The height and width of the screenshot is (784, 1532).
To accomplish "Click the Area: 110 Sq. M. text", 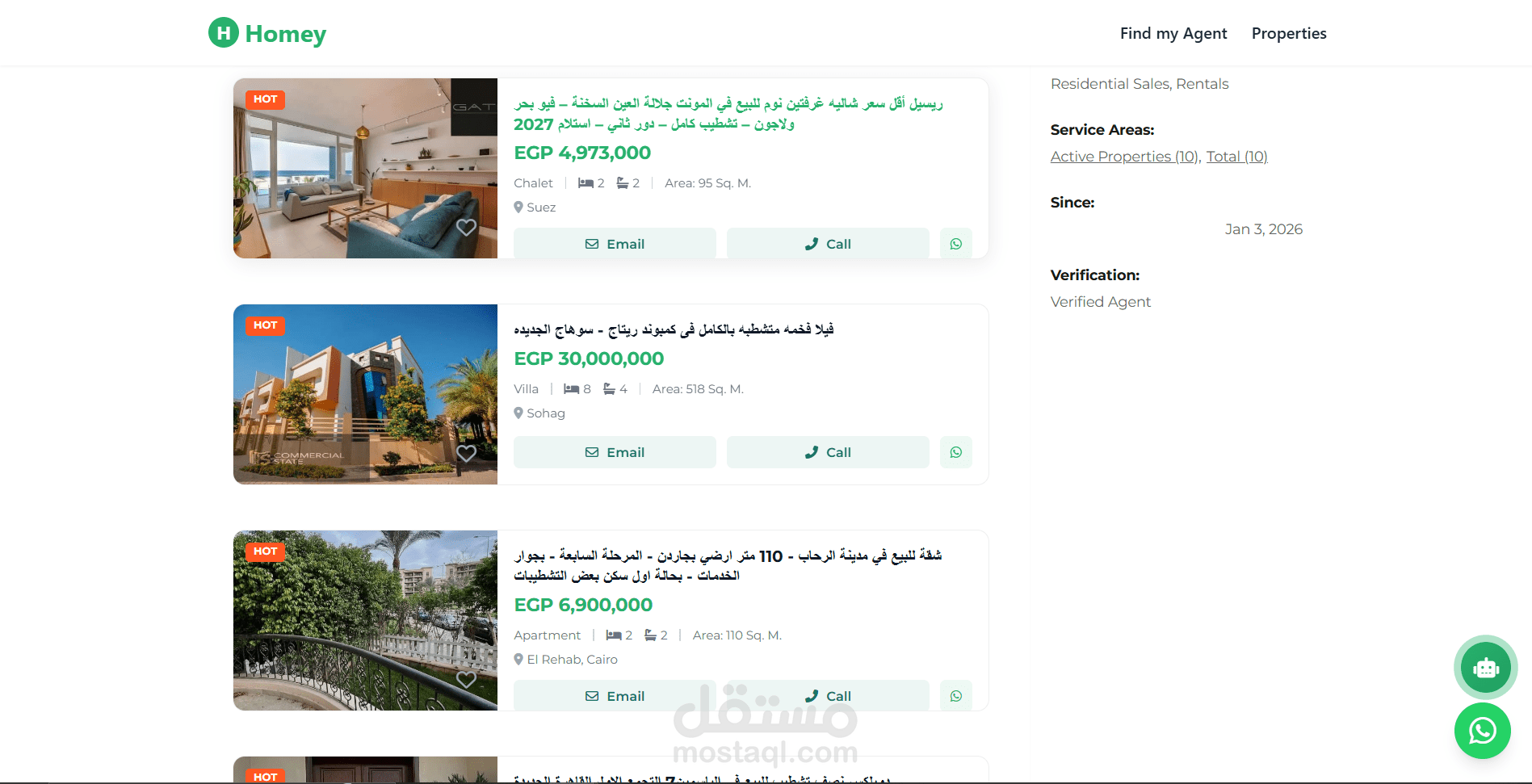I will click(737, 635).
